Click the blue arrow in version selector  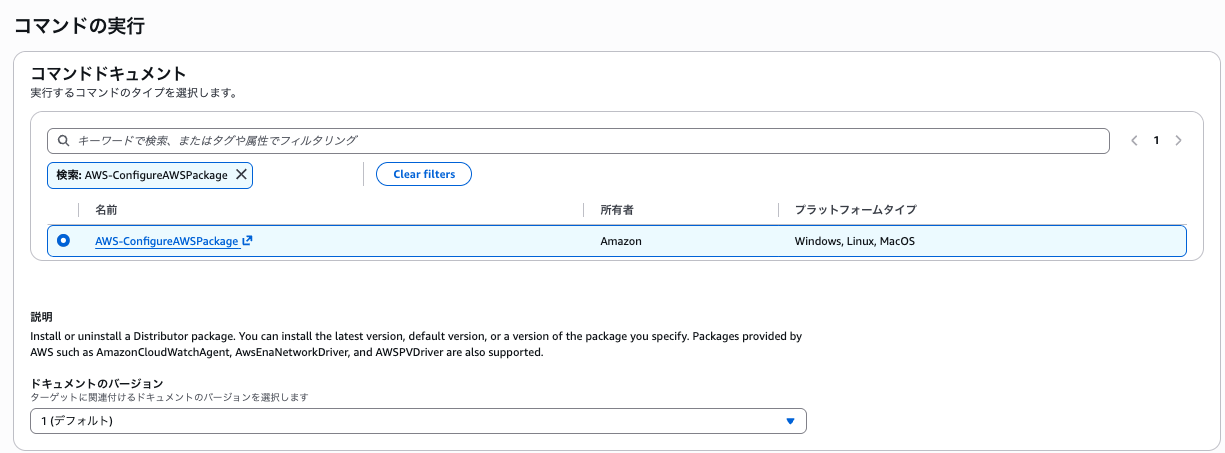(x=790, y=421)
